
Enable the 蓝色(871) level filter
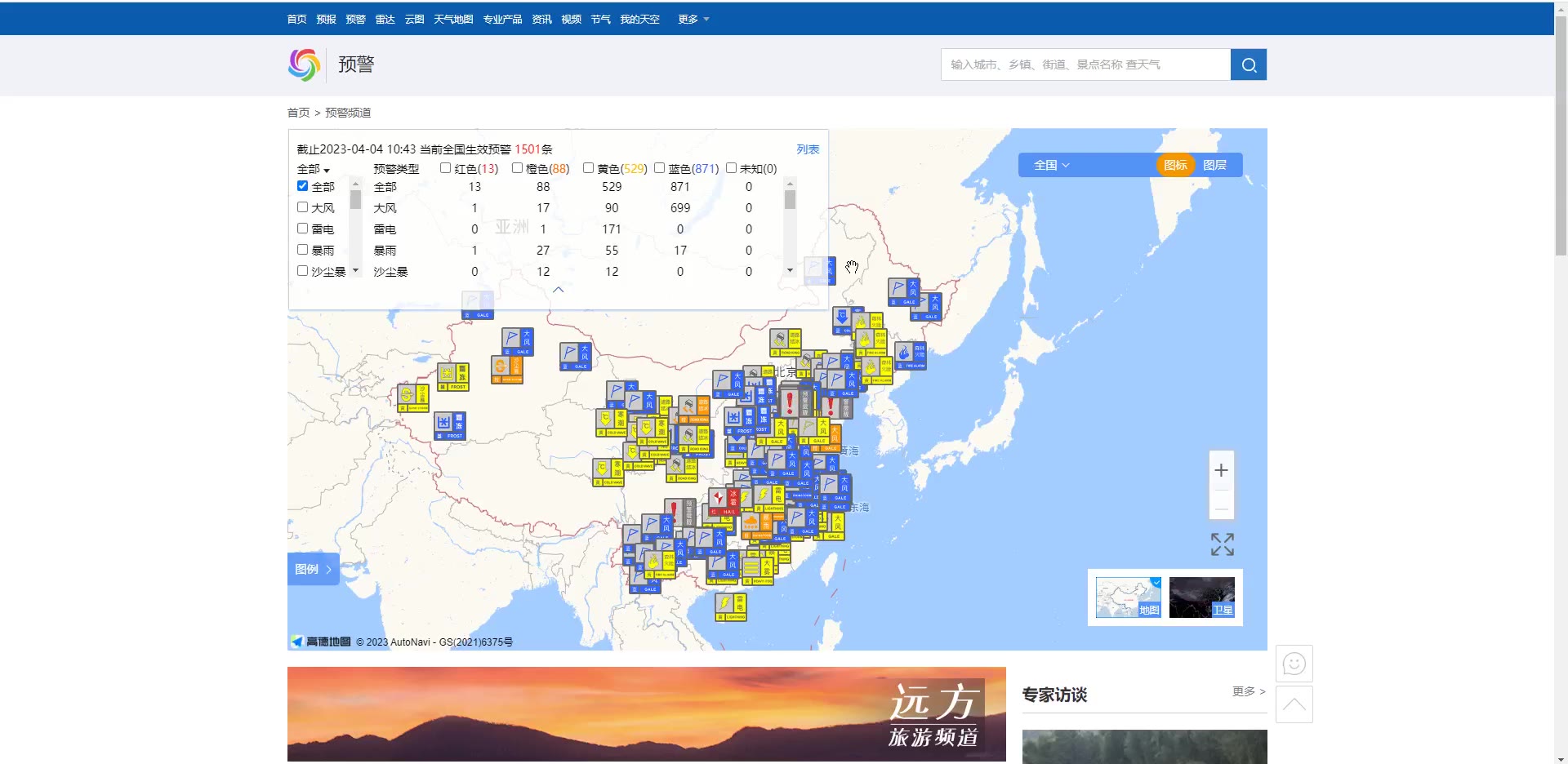click(659, 168)
